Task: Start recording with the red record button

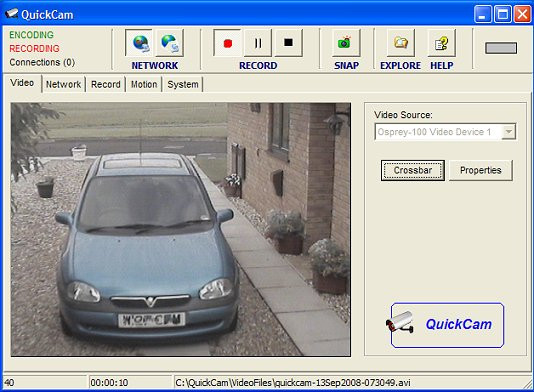Action: 227,43
